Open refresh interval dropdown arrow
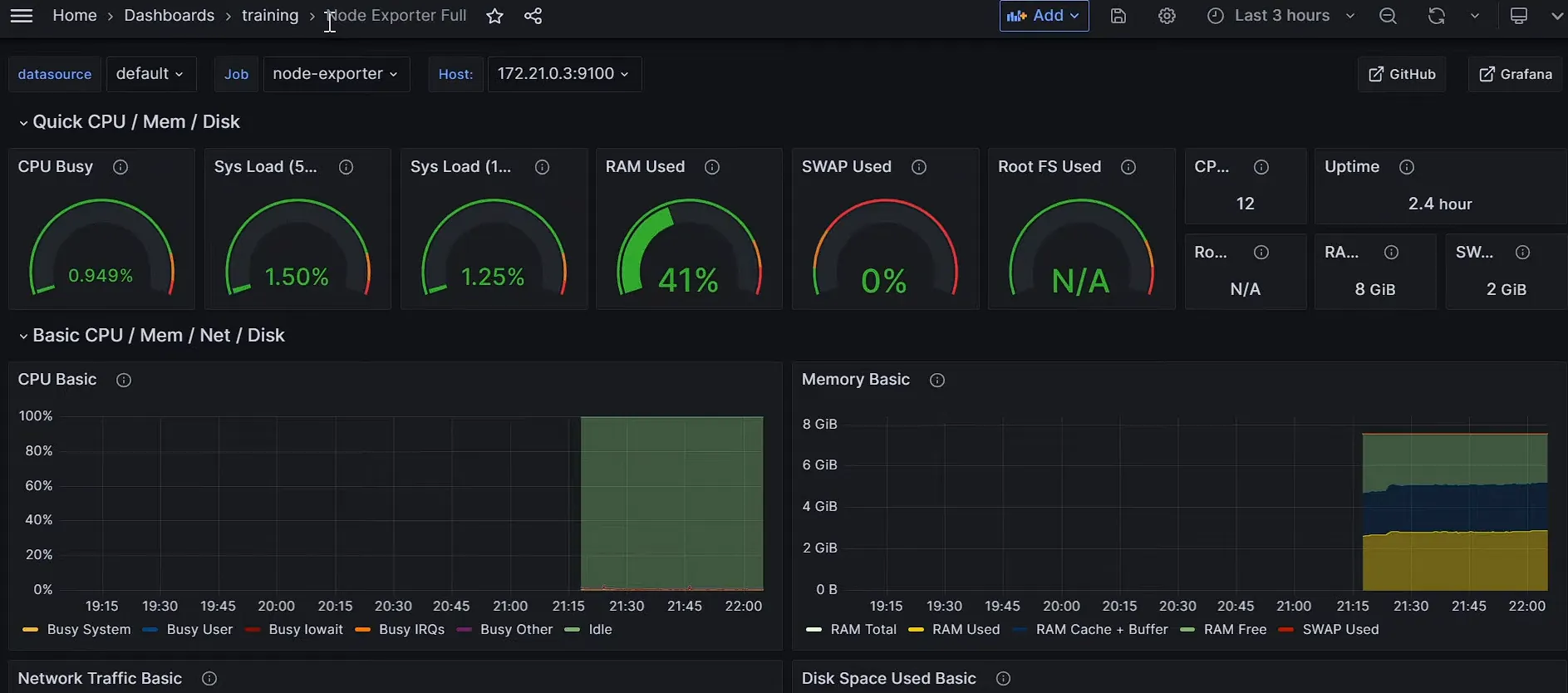 (x=1475, y=16)
